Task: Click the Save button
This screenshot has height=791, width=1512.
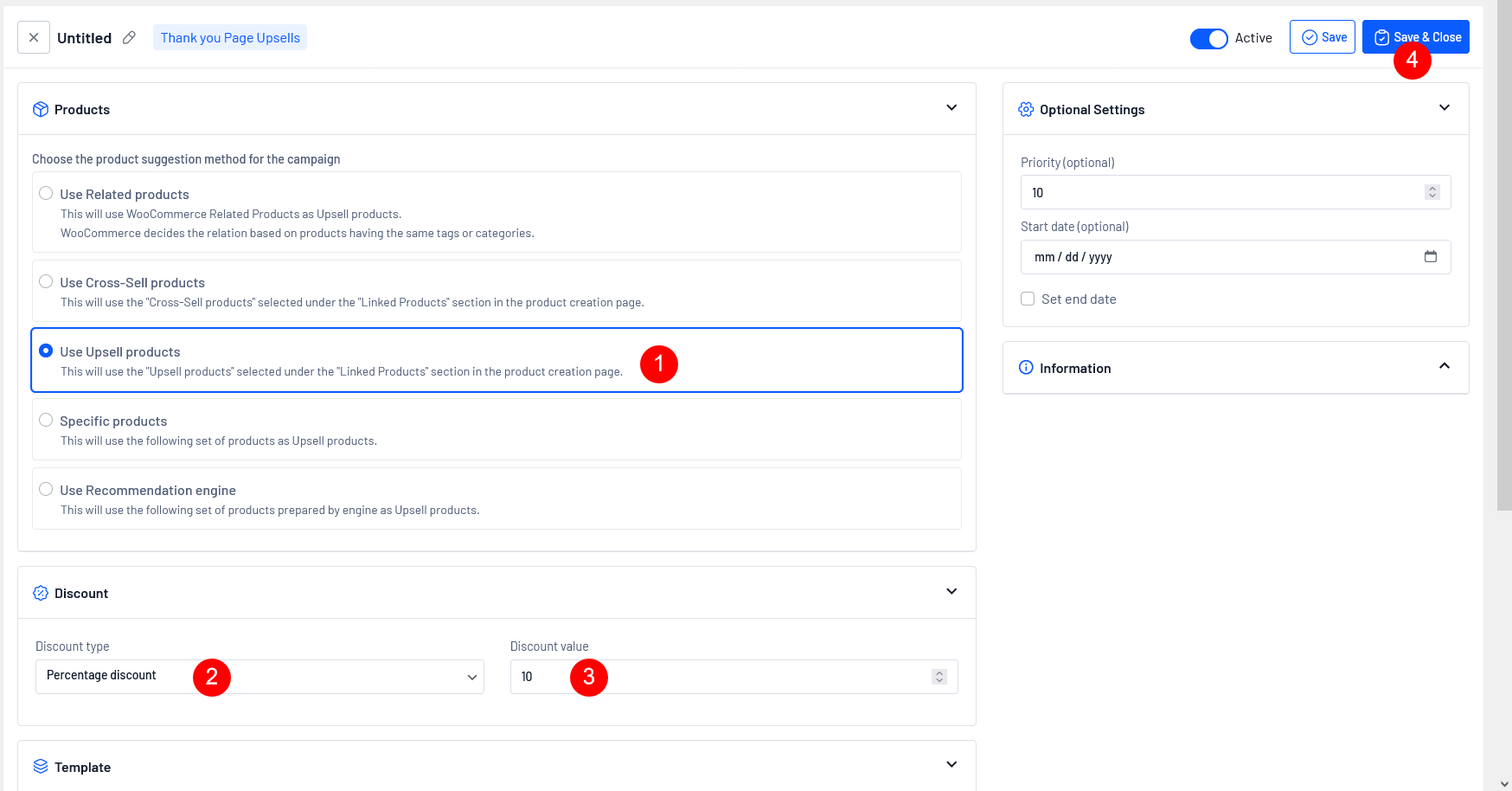Action: (x=1322, y=37)
